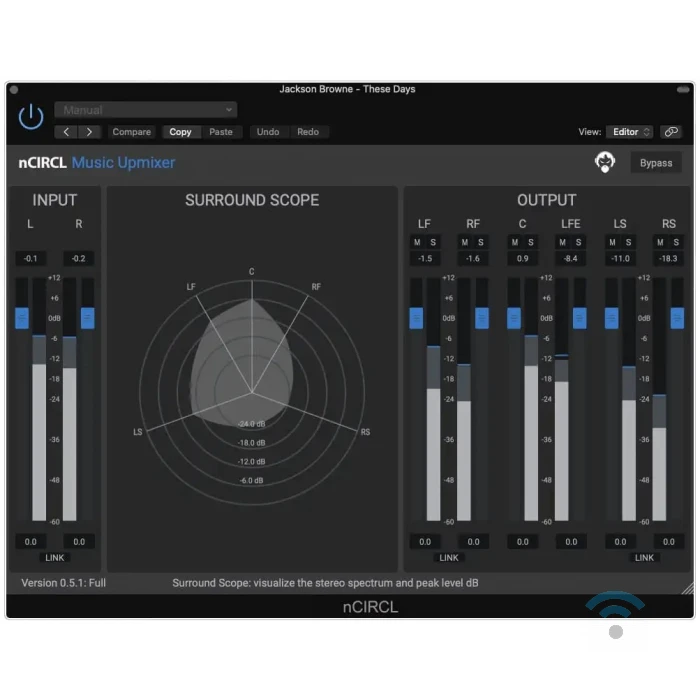Viewport: 700px width, 700px height.
Task: Click the RS peak readout -18.3
Action: [x=668, y=258]
